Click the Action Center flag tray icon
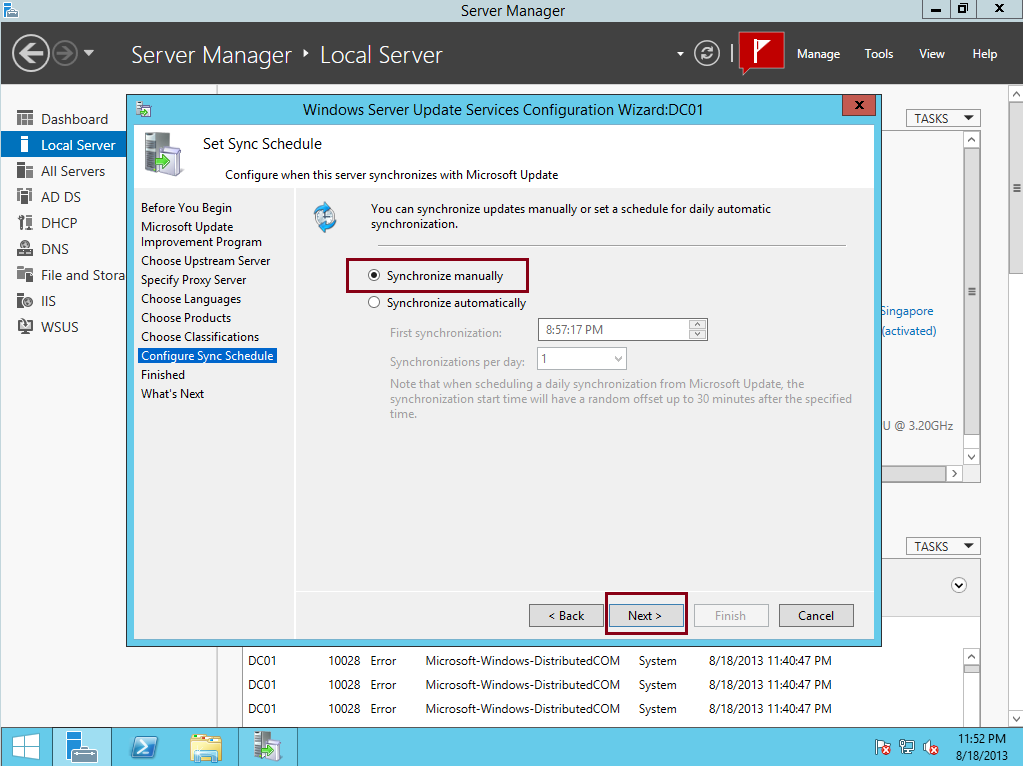 click(x=882, y=747)
